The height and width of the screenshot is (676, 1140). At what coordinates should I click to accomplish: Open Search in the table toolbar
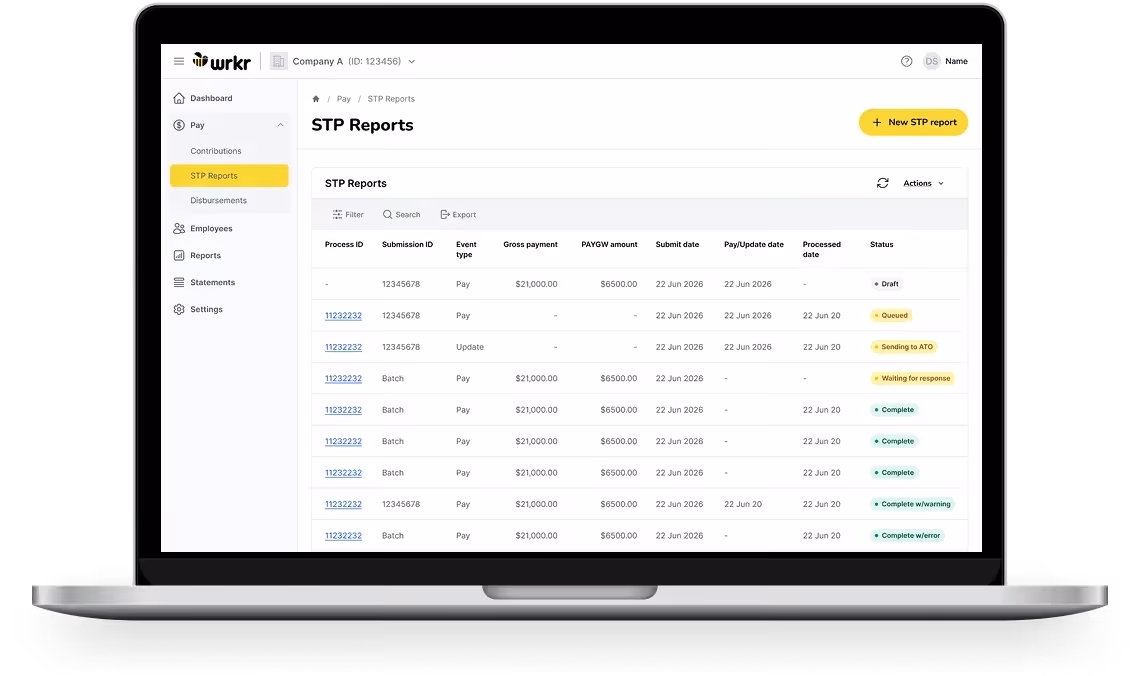[x=401, y=214]
